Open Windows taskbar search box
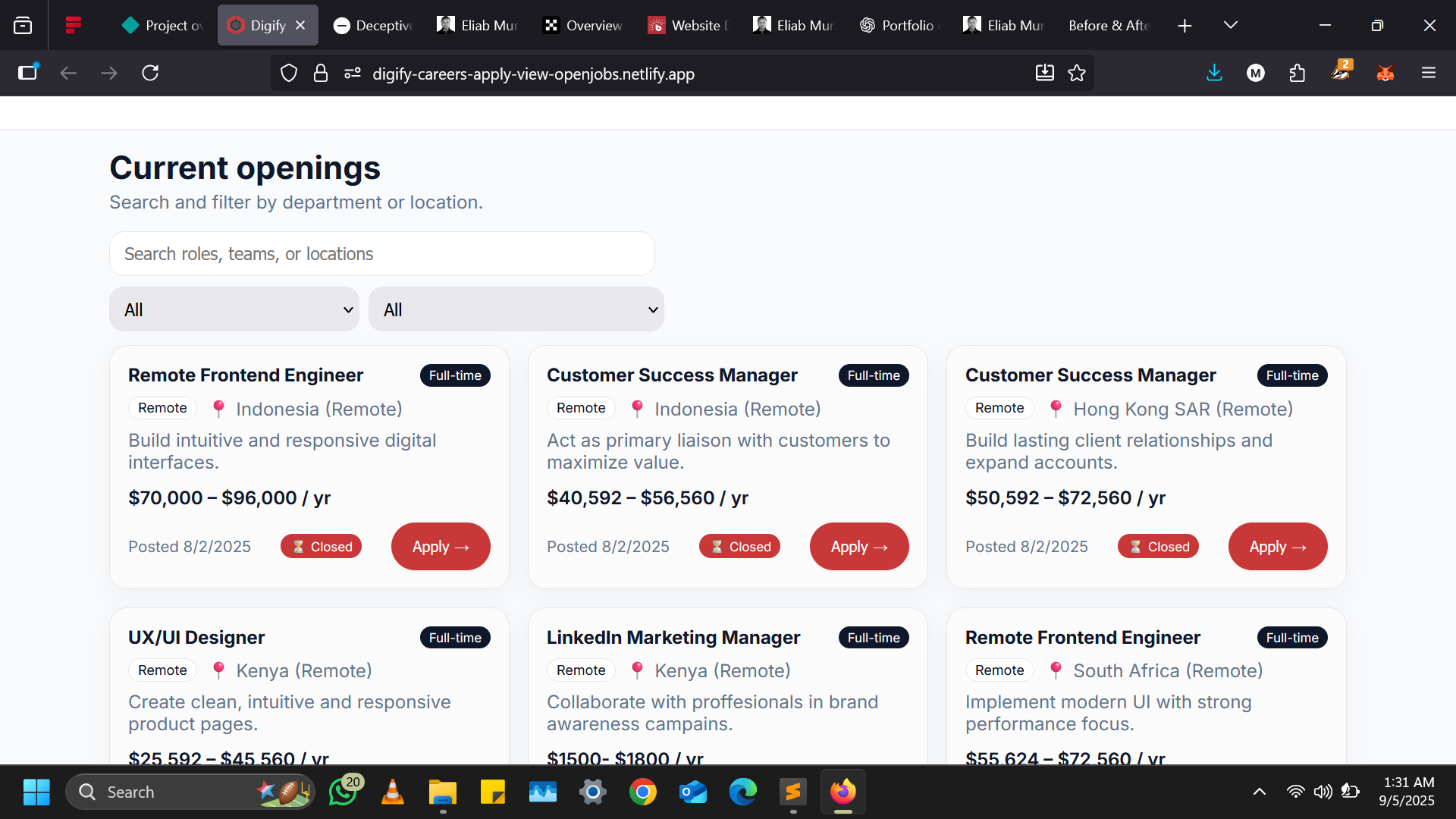This screenshot has width=1456, height=819. [190, 792]
